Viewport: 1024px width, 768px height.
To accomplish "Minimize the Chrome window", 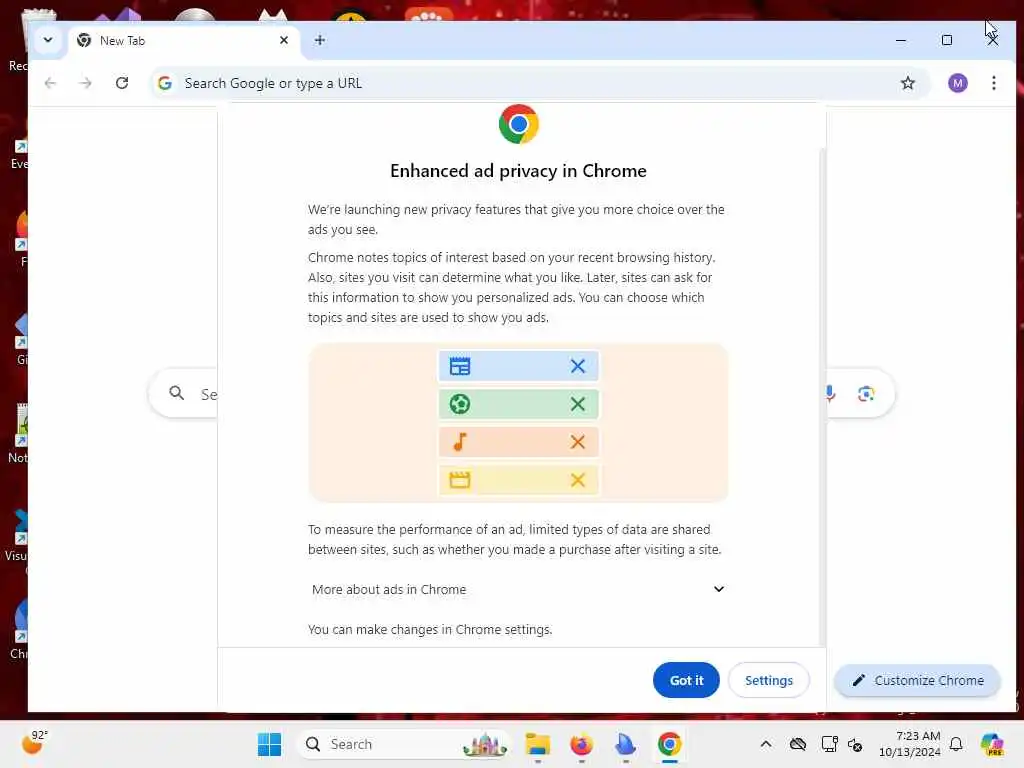I will tap(901, 40).
